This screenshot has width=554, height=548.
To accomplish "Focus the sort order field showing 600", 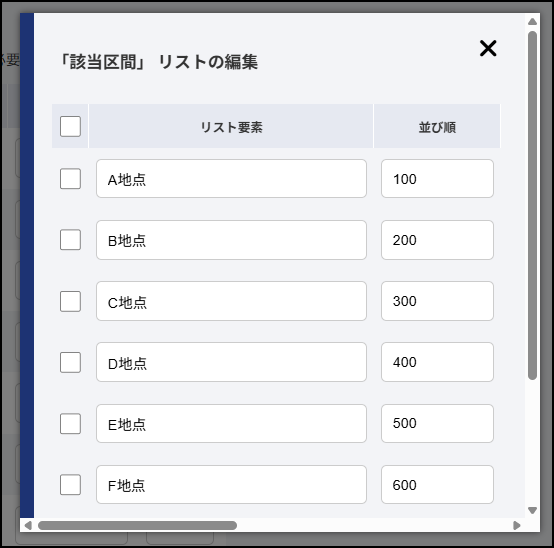I will point(437,484).
